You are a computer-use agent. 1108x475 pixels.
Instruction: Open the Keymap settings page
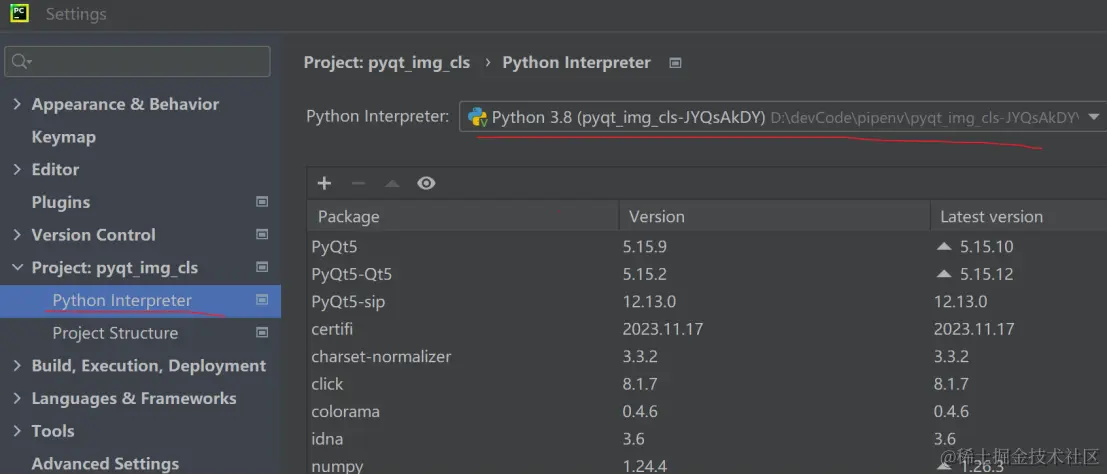click(x=63, y=137)
